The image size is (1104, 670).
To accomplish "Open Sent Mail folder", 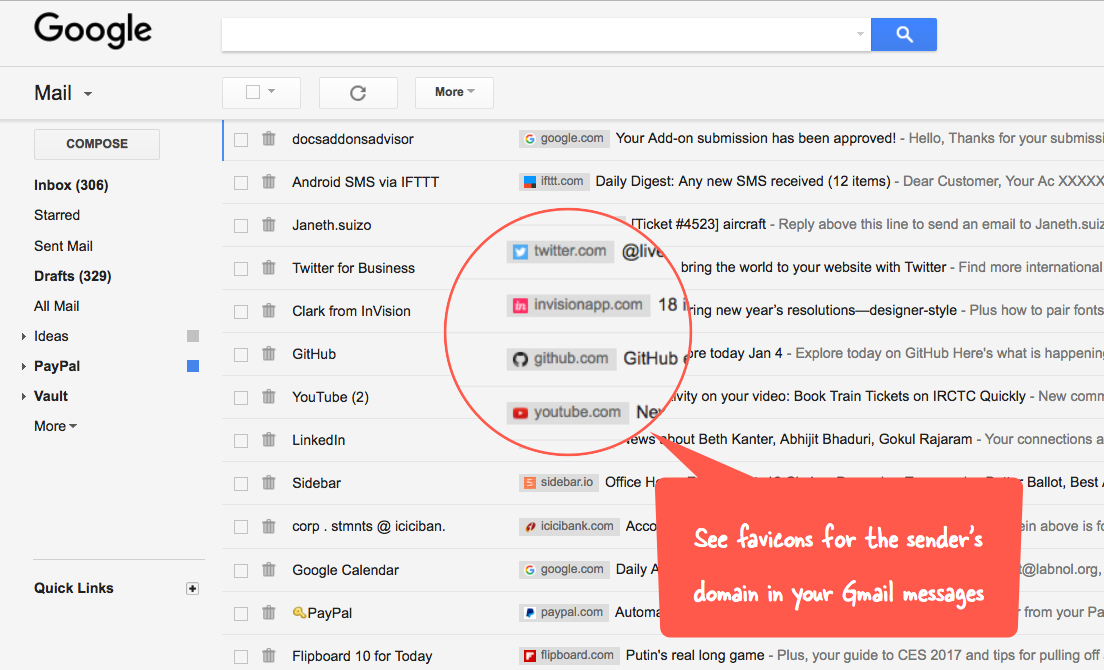I will point(63,246).
